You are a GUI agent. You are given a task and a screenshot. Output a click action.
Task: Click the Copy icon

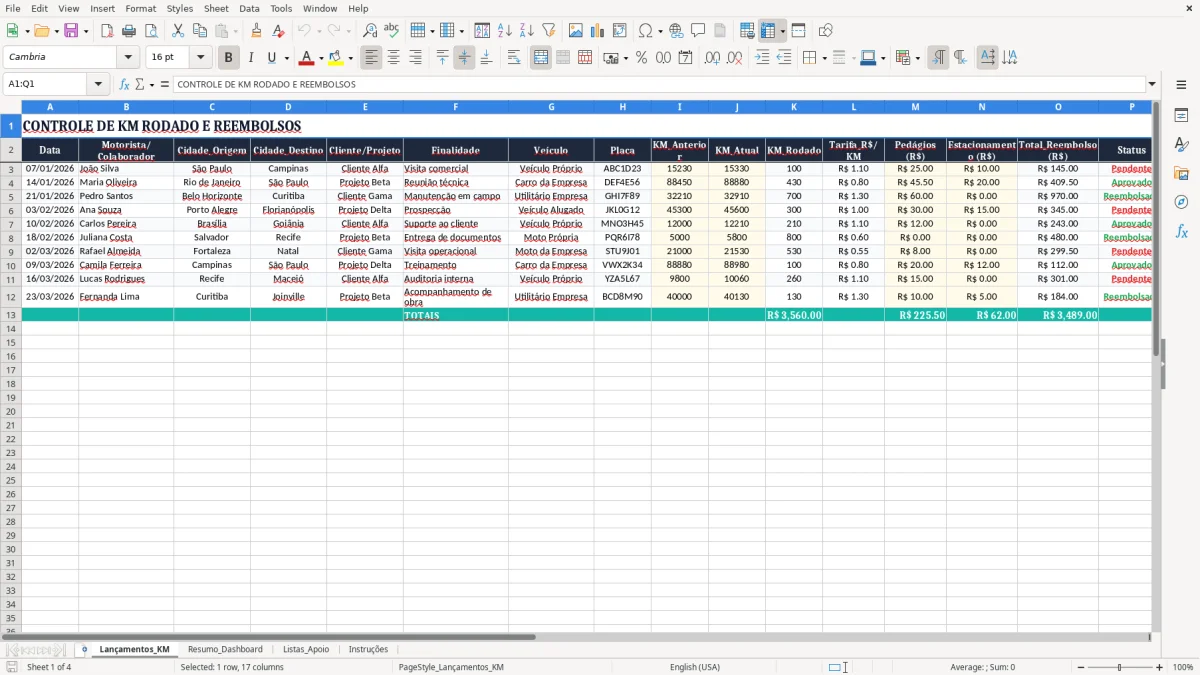199,31
